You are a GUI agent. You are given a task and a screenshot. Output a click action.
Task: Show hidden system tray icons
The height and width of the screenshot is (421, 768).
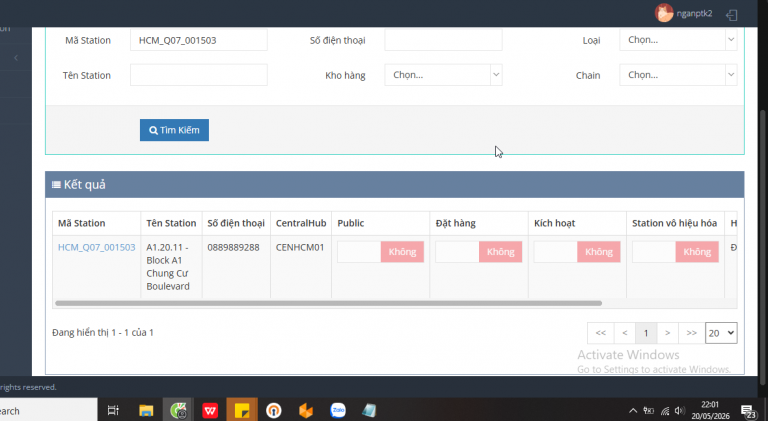point(633,411)
